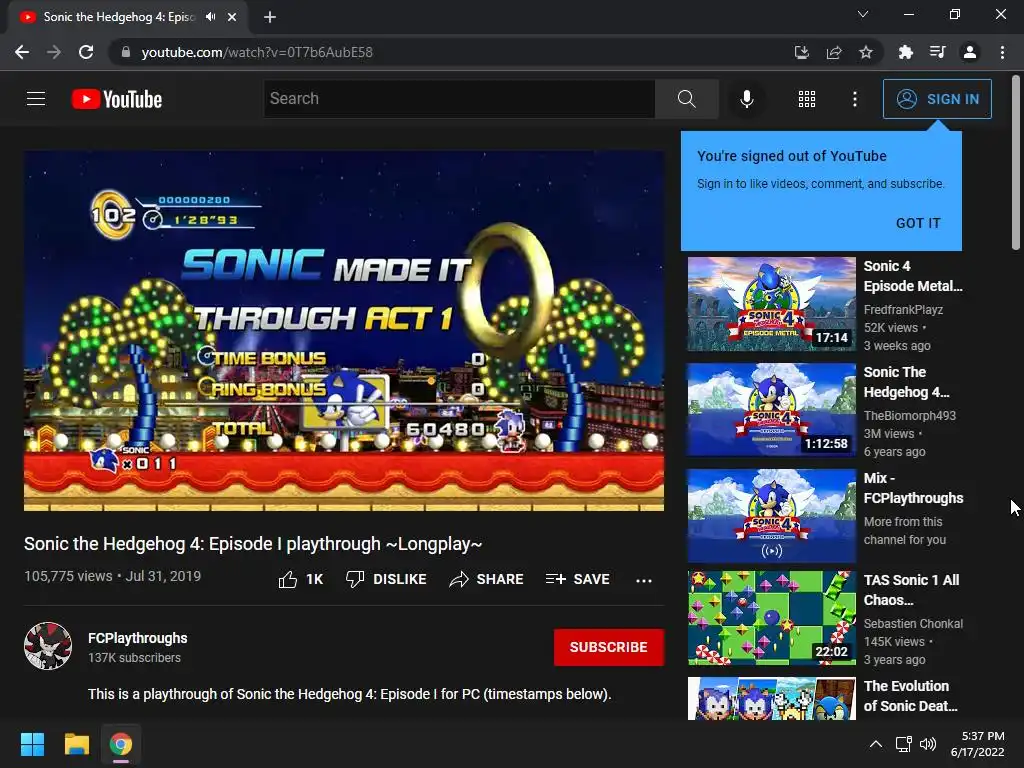Screen dimensions: 1024x768
Task: Go to YouTube home via logo
Action: [117, 99]
